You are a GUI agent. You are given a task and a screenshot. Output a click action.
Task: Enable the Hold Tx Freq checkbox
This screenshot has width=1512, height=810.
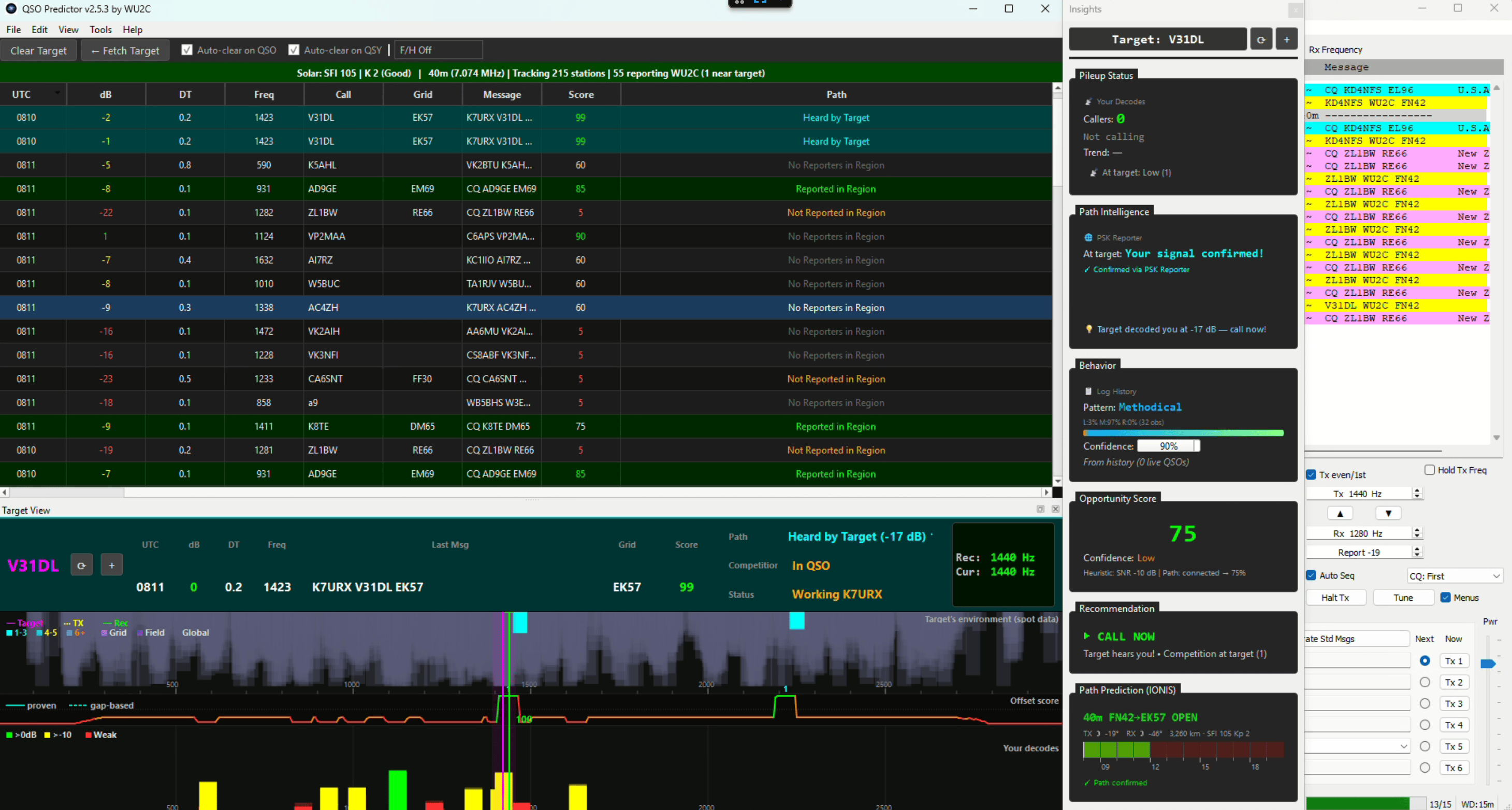[x=1430, y=470]
